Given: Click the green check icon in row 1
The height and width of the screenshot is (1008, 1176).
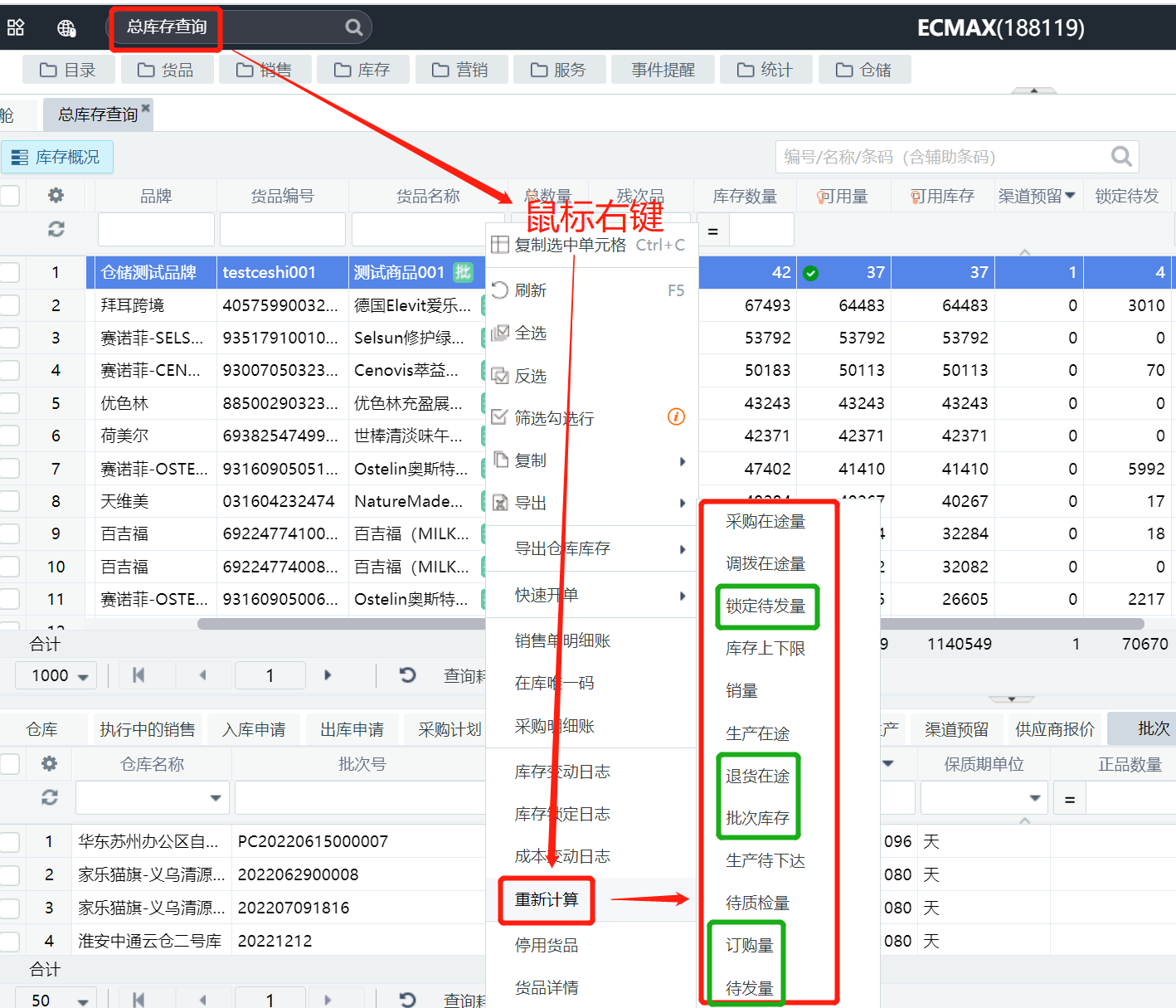Looking at the screenshot, I should 811,273.
